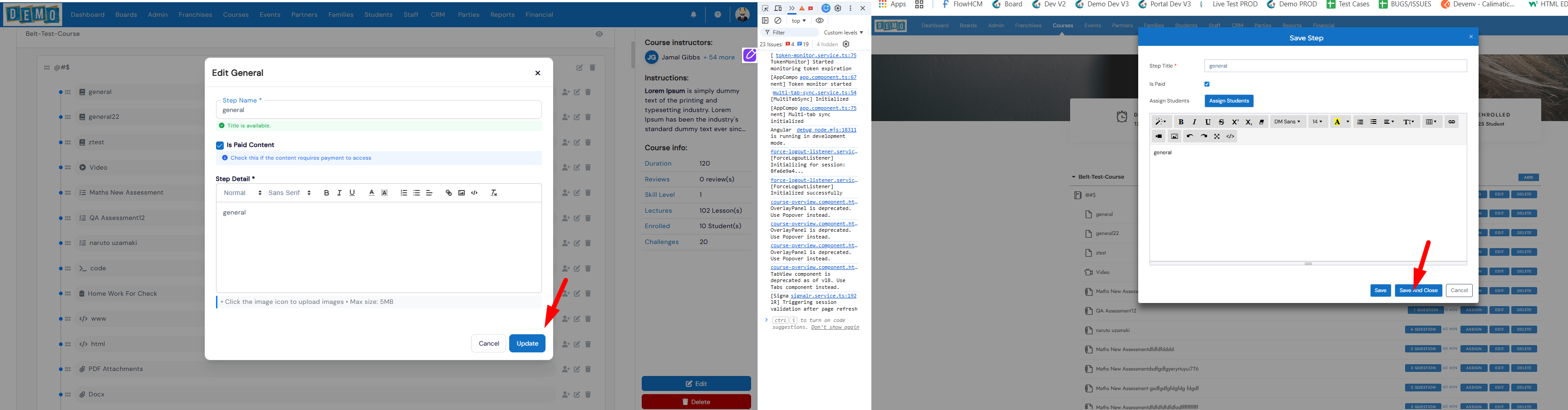Open the Normal heading dropdown

point(243,193)
